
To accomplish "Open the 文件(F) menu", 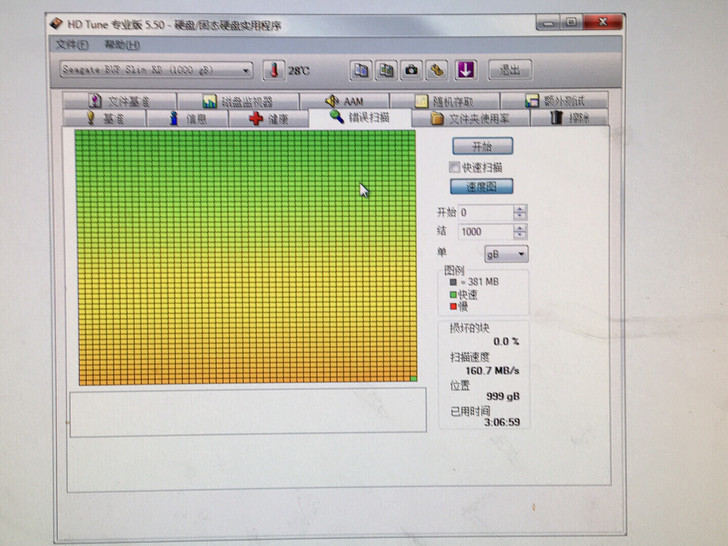I will (x=72, y=45).
